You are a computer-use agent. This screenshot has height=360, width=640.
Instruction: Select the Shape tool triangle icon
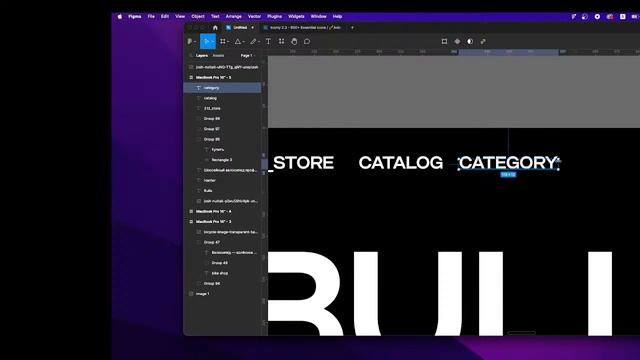click(x=238, y=41)
